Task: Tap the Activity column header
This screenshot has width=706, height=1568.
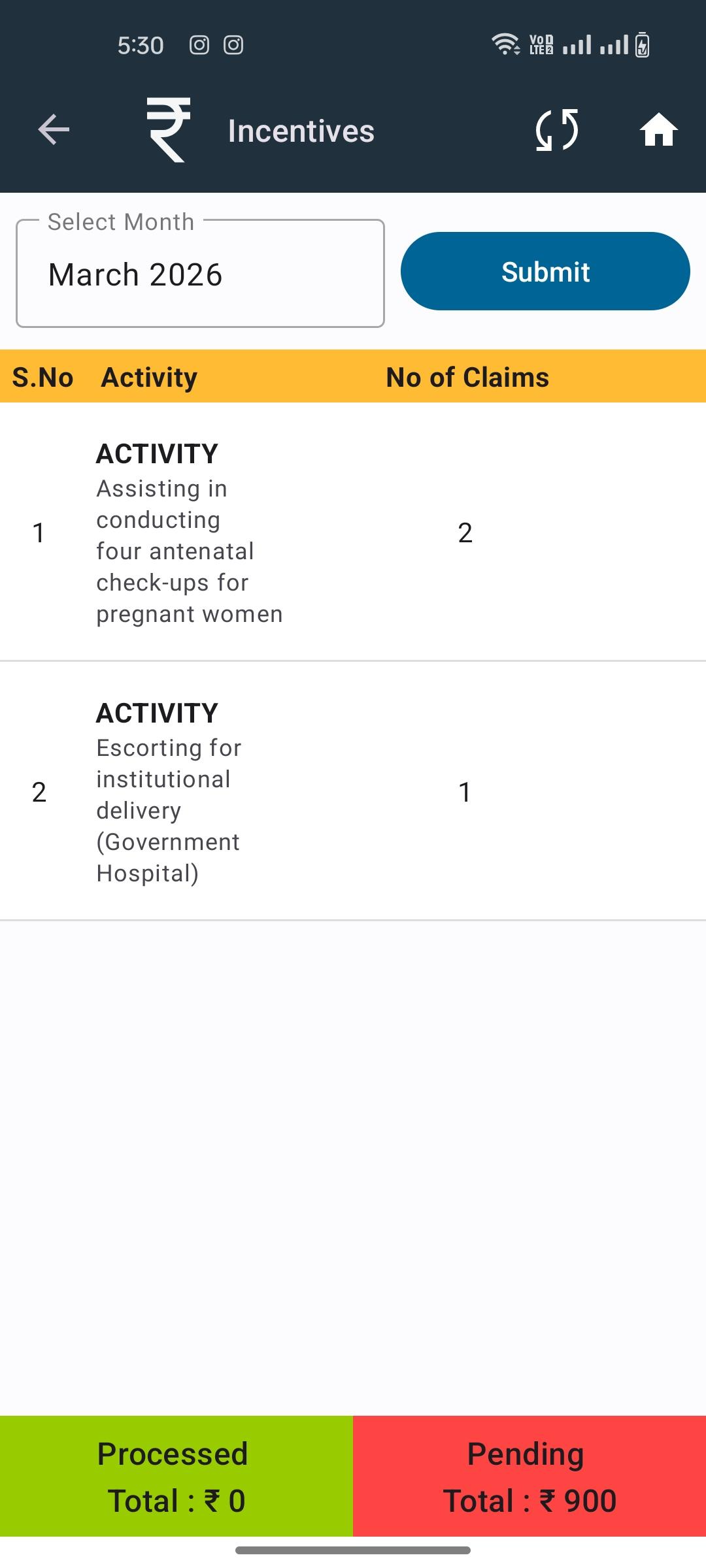Action: click(x=149, y=377)
